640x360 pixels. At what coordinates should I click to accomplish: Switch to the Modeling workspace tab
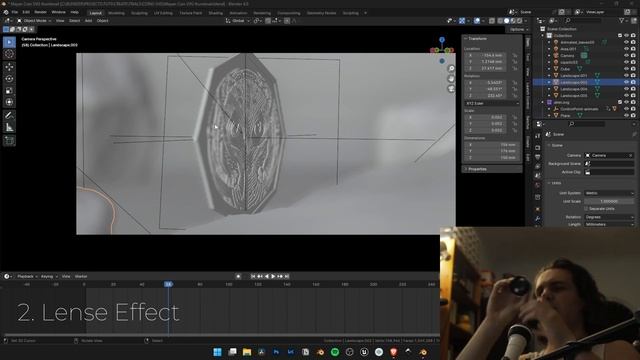pyautogui.click(x=116, y=13)
